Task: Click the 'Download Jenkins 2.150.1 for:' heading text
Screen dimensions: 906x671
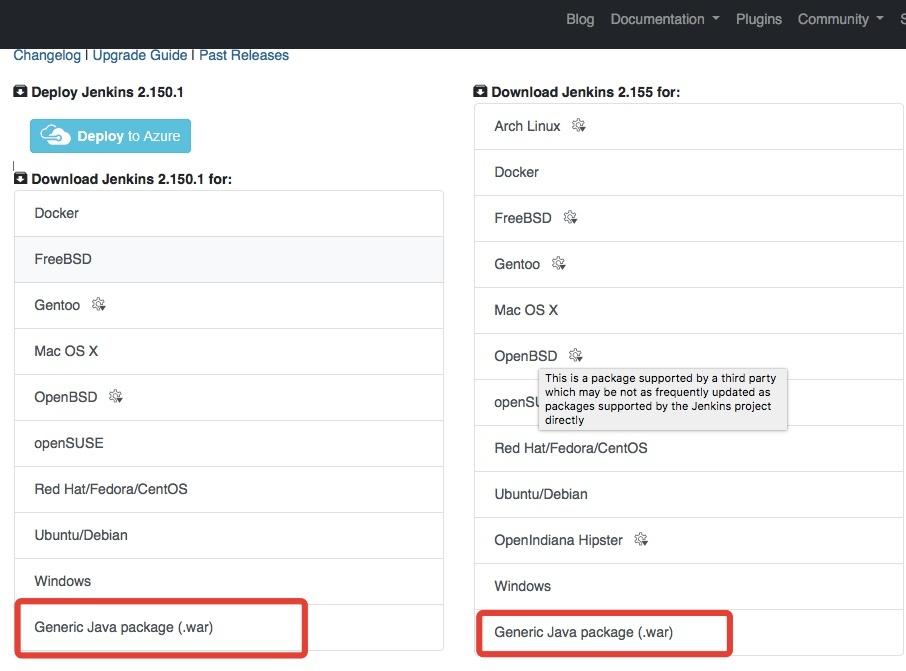Action: coord(132,179)
